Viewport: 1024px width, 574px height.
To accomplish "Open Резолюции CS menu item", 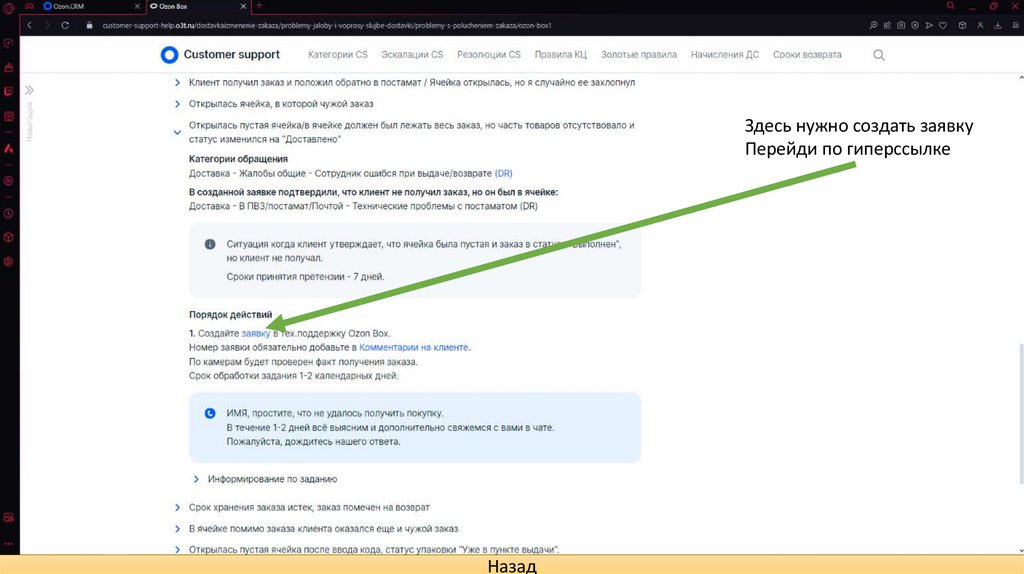I will pos(488,55).
